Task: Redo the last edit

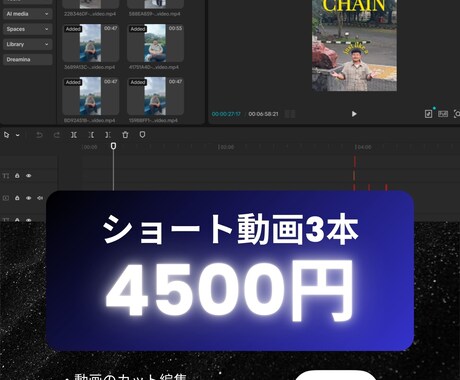Action: [57, 135]
